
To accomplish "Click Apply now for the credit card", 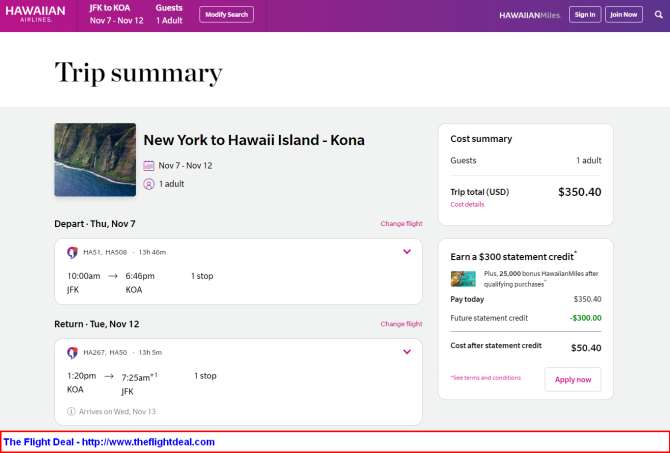I will click(x=573, y=379).
